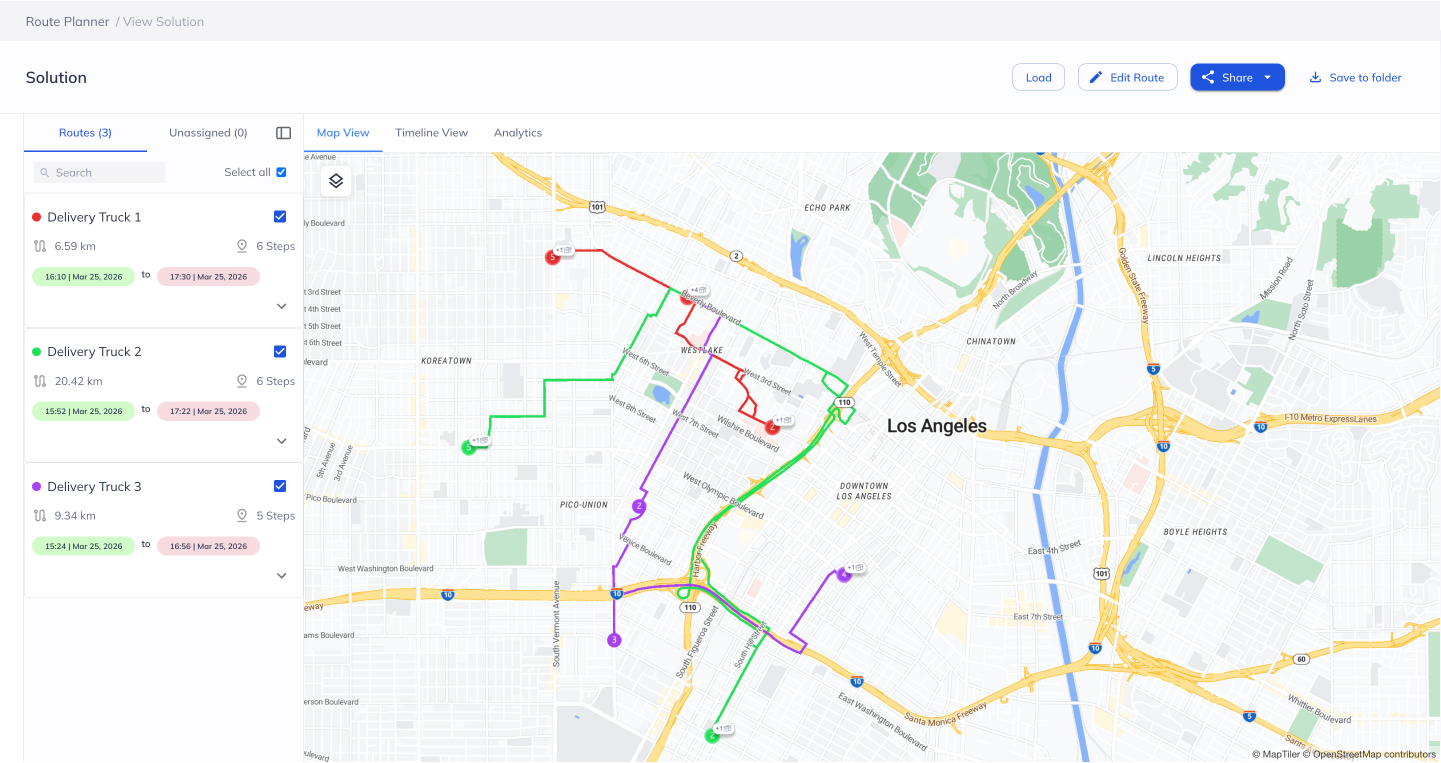This screenshot has height=763, width=1441.
Task: Click the purple Delivery Truck 3 color dot
Action: click(37, 486)
